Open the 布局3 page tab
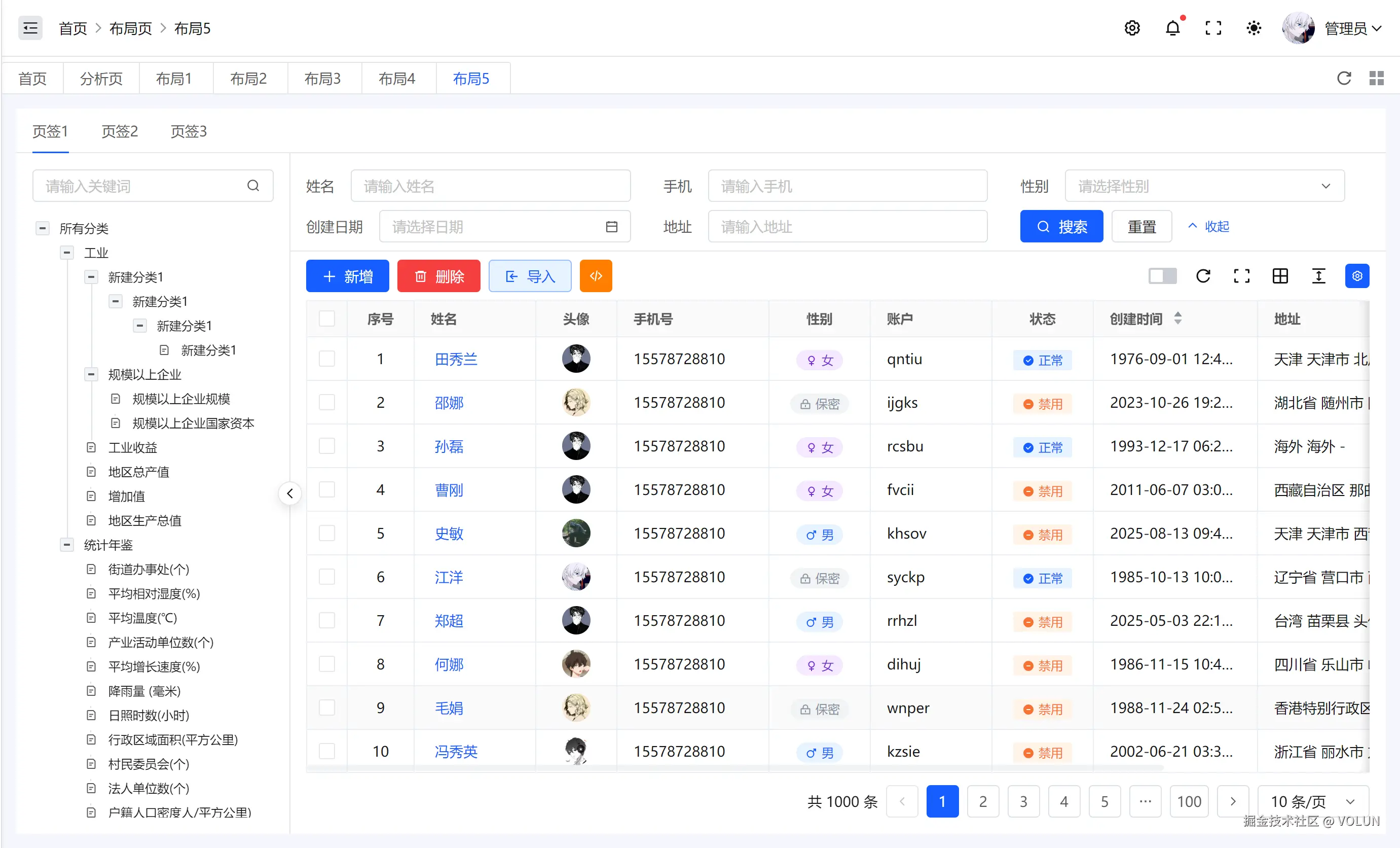 tap(322, 79)
